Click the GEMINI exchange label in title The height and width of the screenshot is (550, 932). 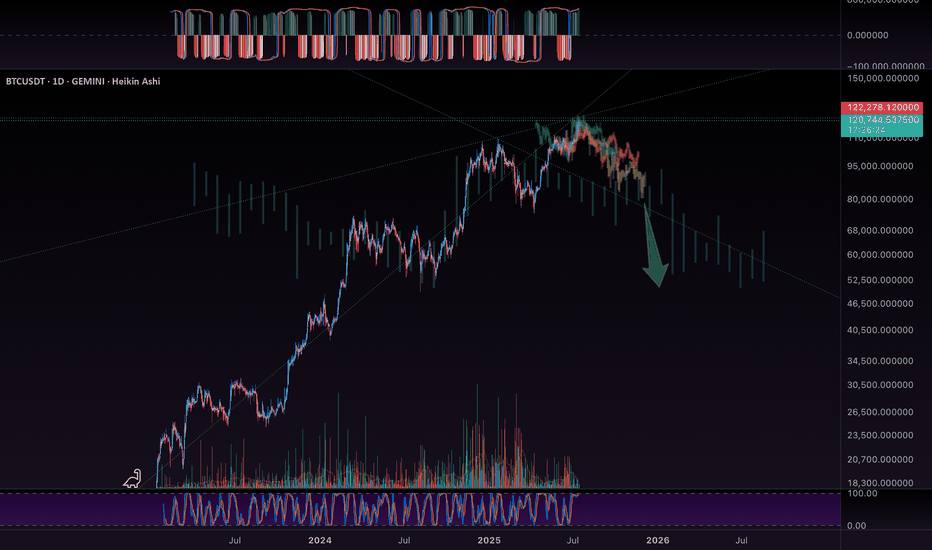click(88, 81)
